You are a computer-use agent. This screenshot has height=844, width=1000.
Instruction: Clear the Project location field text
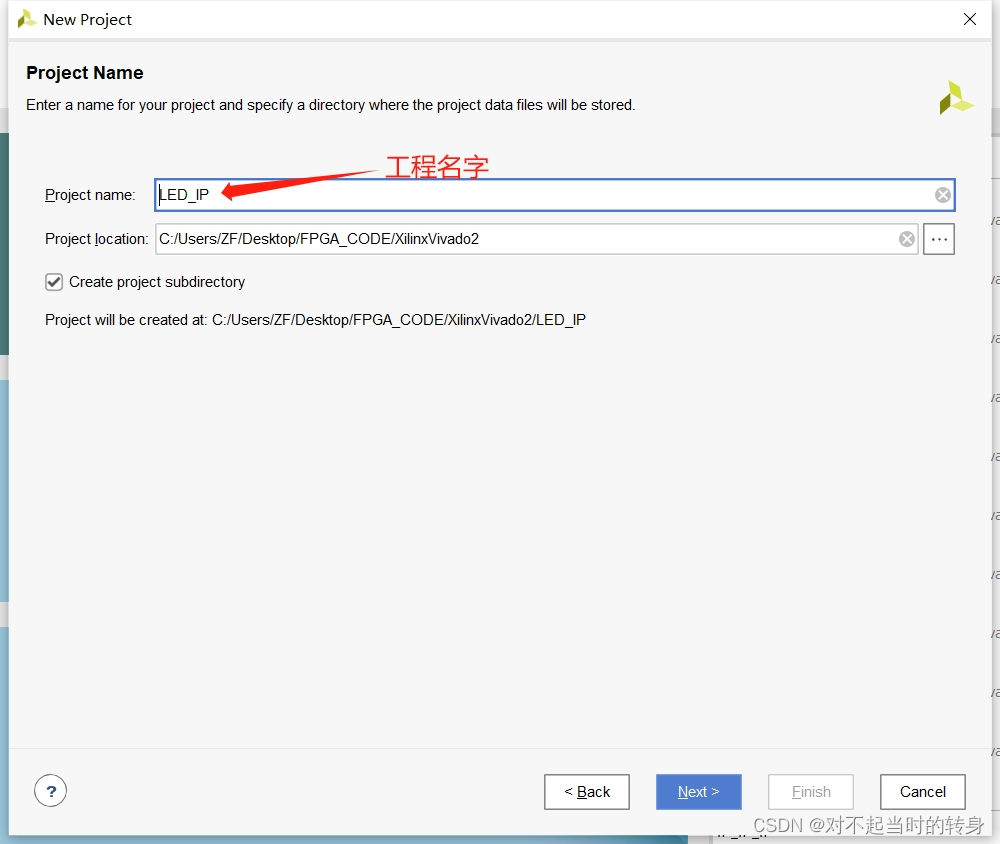click(x=906, y=239)
